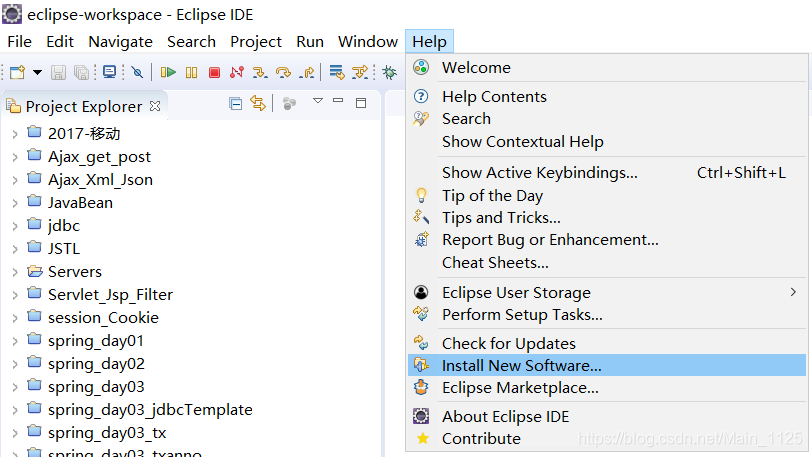Click the Disconnect debug icon
The width and height of the screenshot is (812, 457).
tap(237, 72)
